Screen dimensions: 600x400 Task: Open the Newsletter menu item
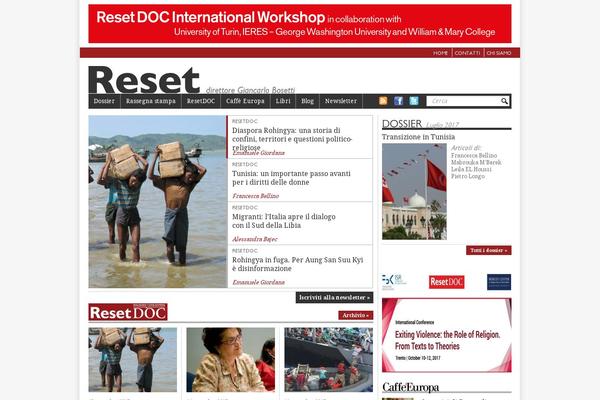point(341,101)
